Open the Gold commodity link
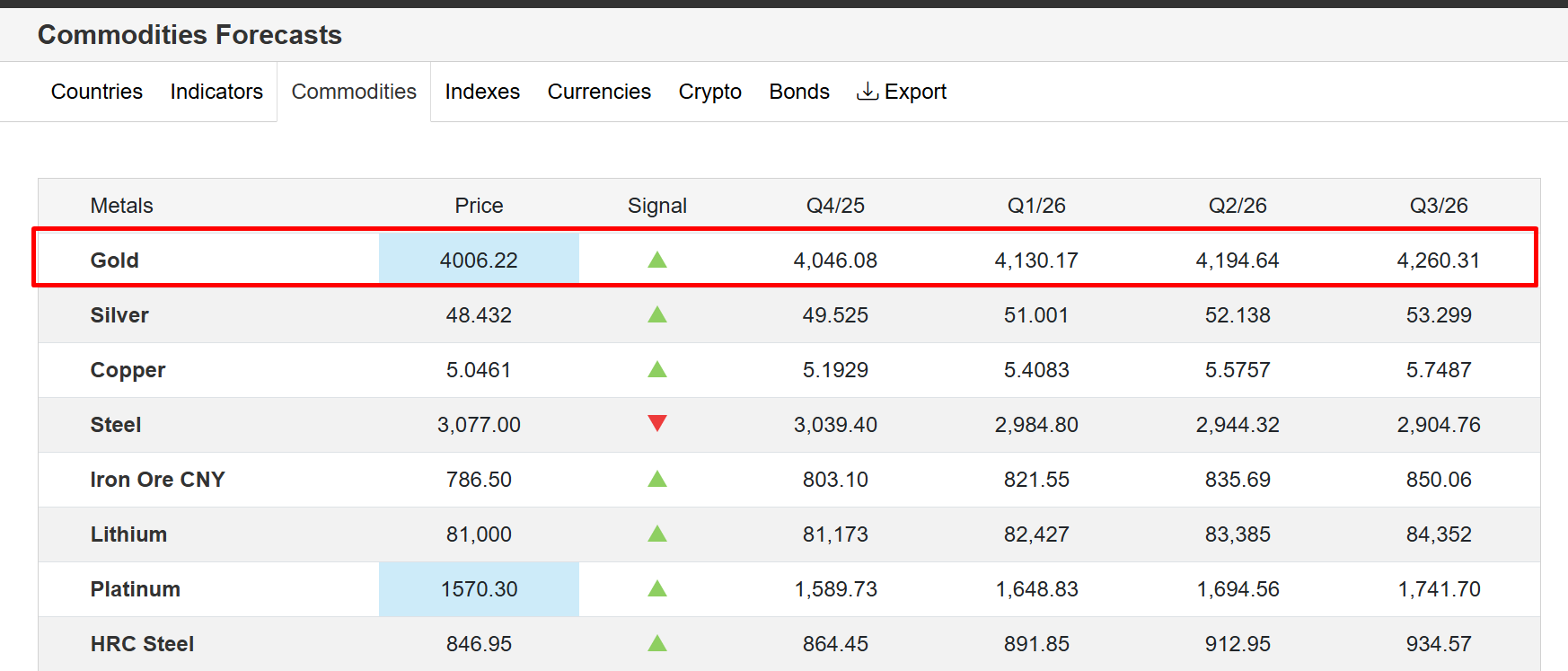 pos(115,260)
